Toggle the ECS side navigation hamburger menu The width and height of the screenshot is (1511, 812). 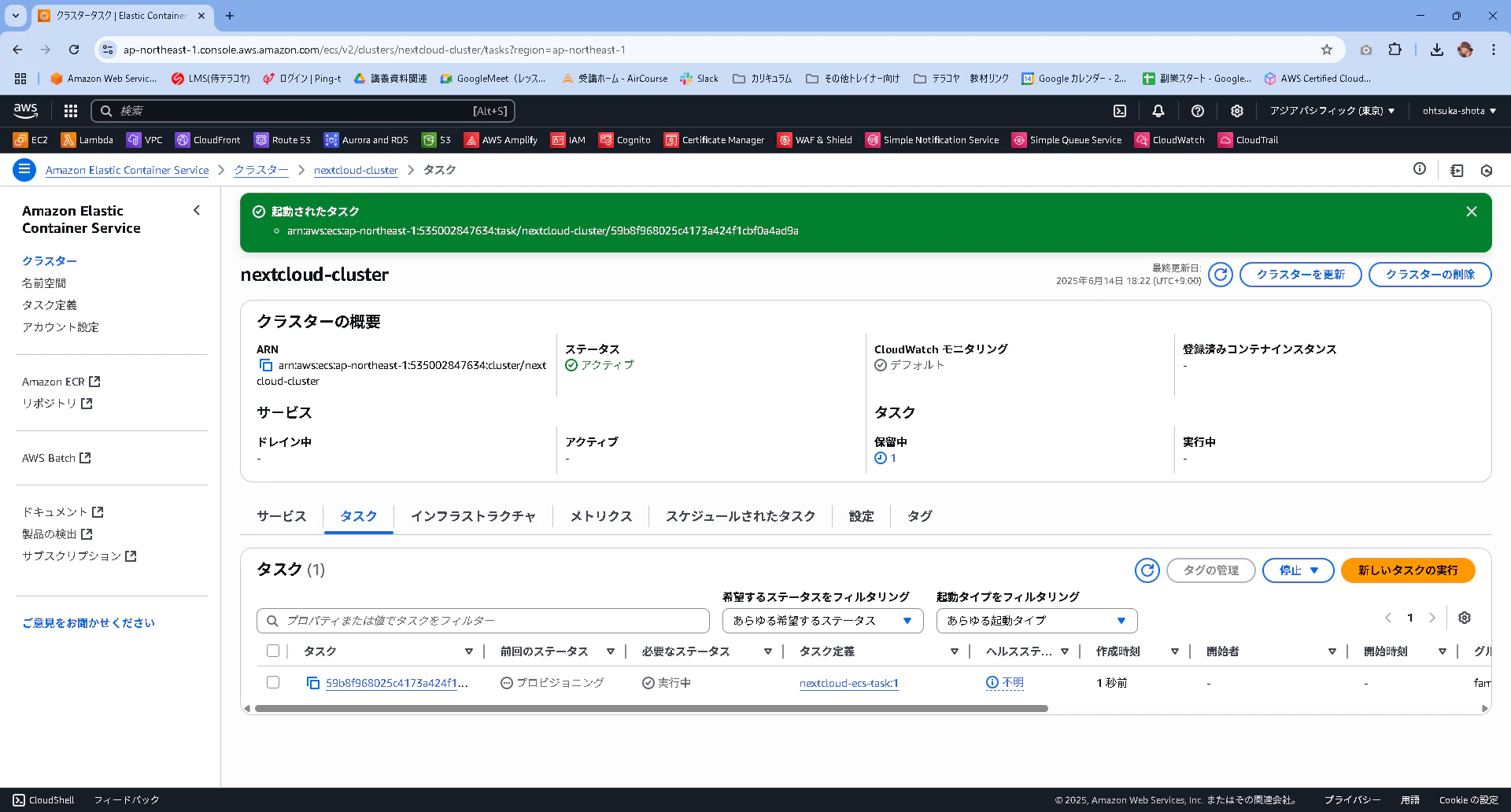(x=24, y=170)
